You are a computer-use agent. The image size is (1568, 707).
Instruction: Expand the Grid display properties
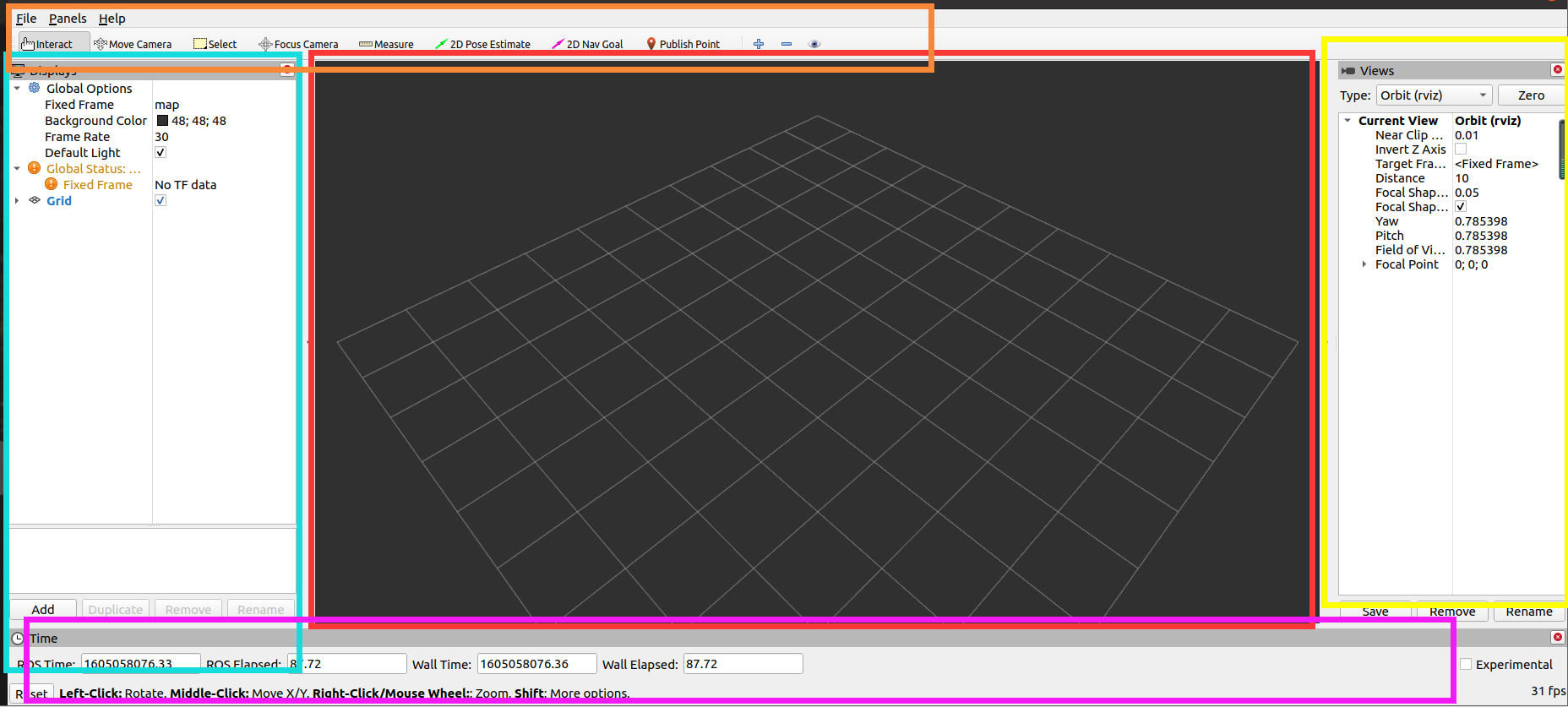[17, 200]
